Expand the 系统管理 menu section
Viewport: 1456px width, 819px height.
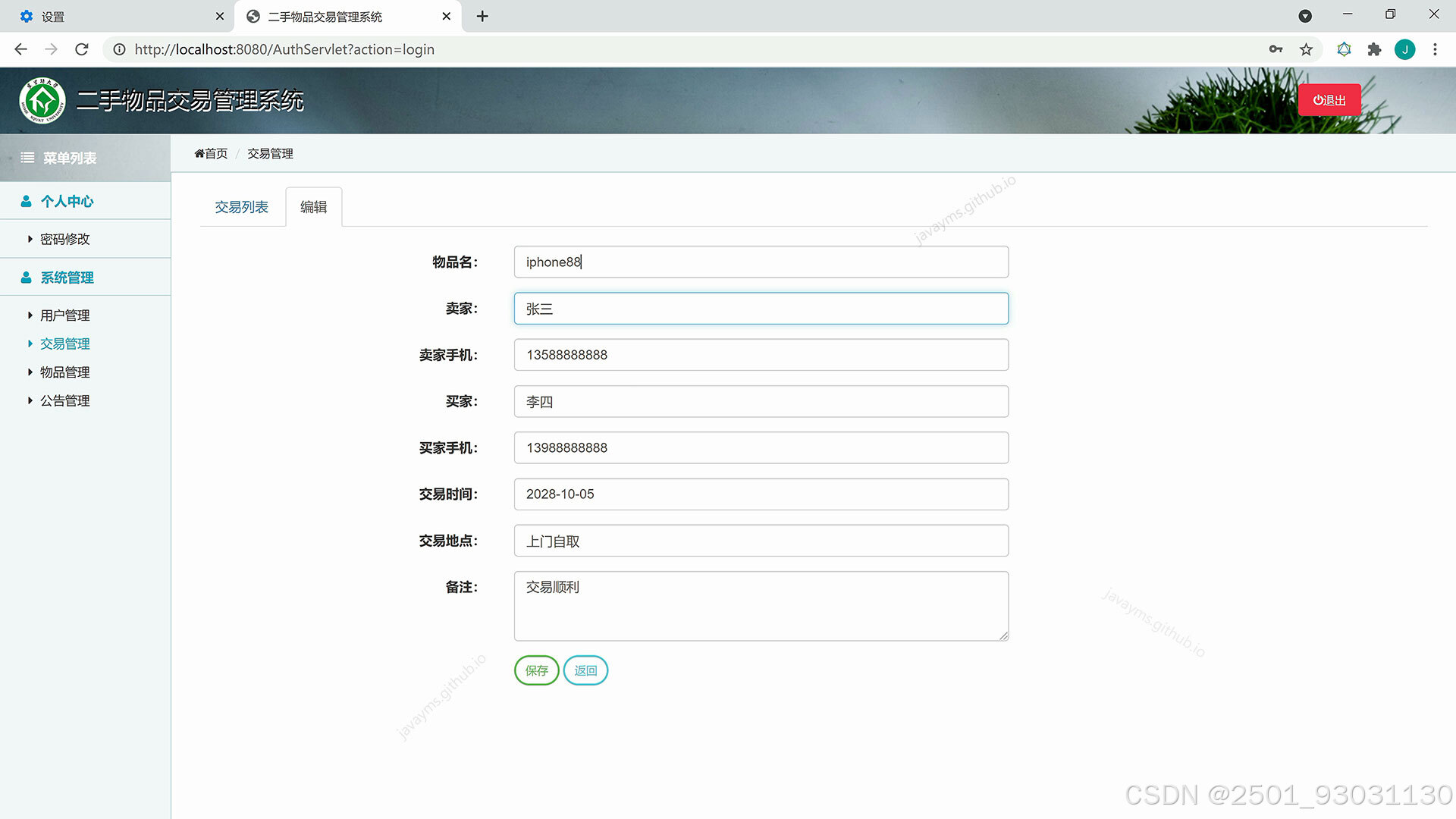85,278
